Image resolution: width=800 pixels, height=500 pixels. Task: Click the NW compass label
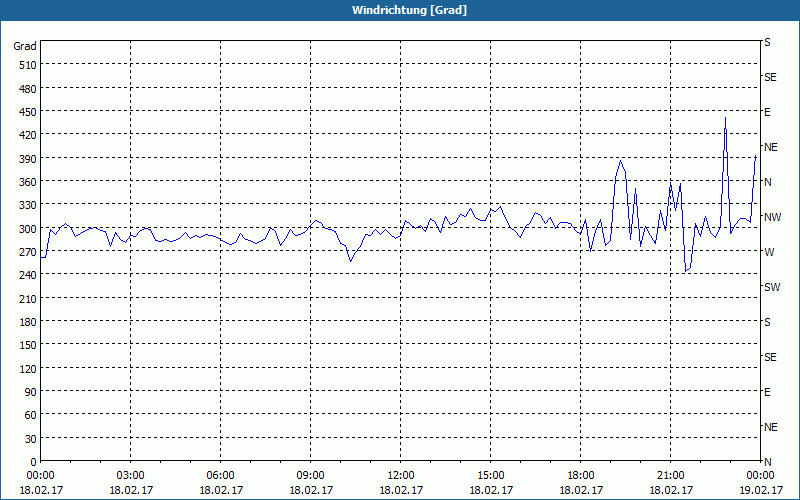(772, 217)
